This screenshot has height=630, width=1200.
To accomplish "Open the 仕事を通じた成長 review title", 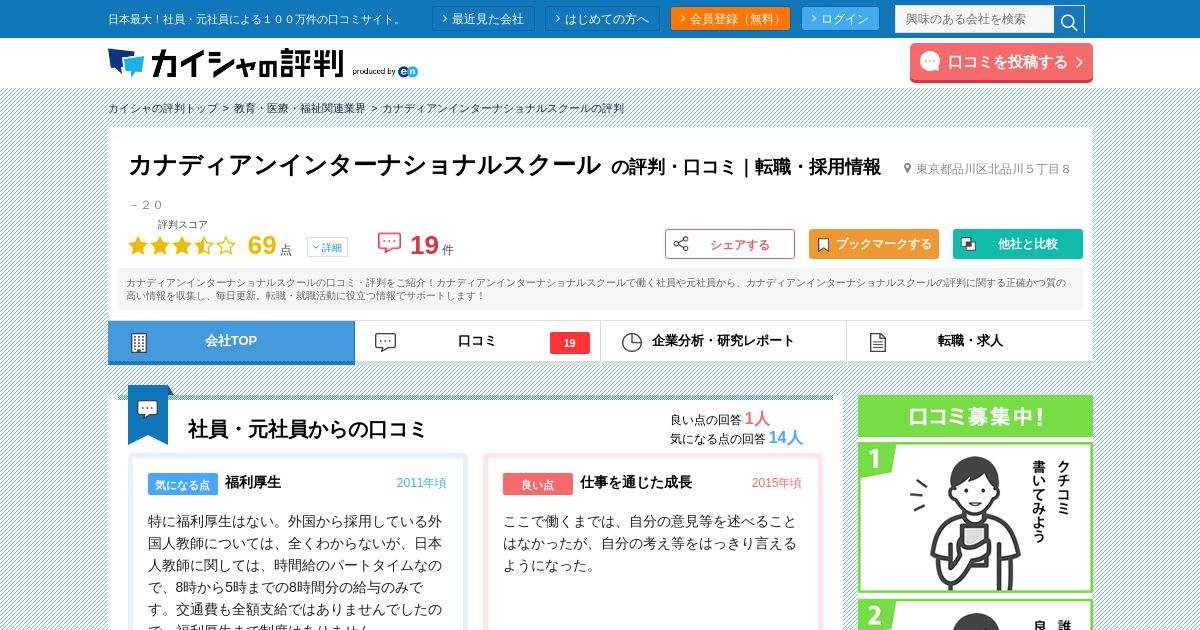I will pyautogui.click(x=636, y=482).
